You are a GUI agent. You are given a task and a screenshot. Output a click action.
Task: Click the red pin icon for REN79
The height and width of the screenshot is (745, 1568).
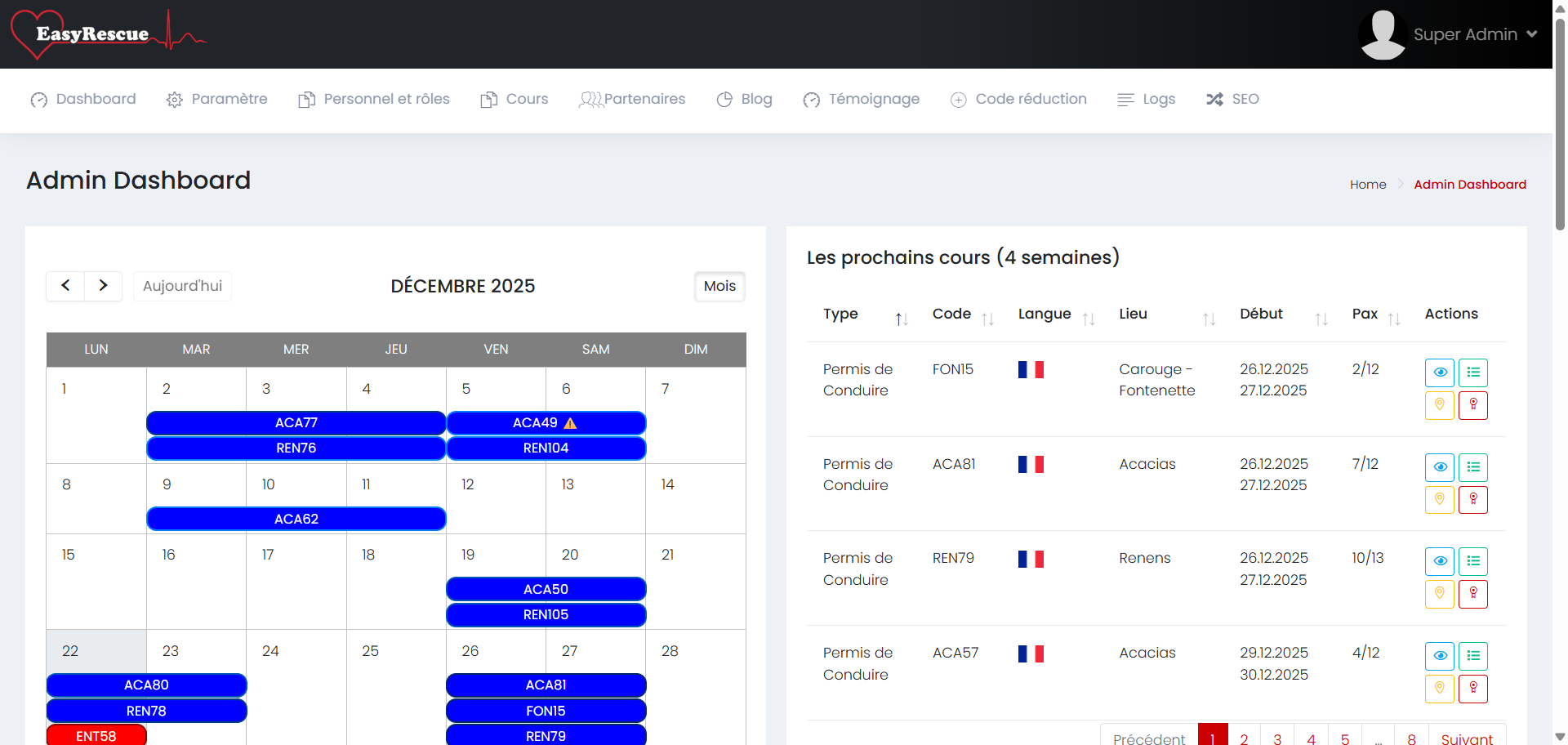[1472, 594]
